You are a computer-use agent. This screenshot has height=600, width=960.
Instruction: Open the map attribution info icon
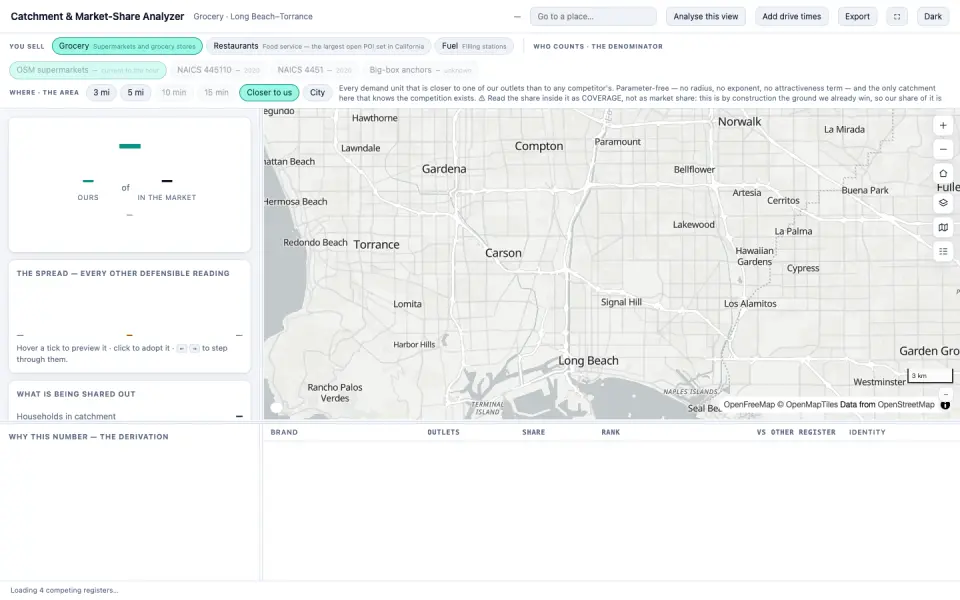(945, 405)
